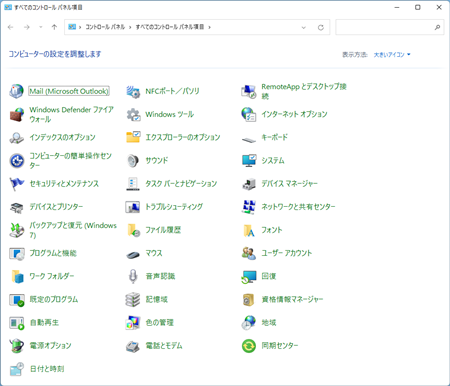Click the 電話とモデム icon
The height and width of the screenshot is (386, 450).
pyautogui.click(x=133, y=347)
